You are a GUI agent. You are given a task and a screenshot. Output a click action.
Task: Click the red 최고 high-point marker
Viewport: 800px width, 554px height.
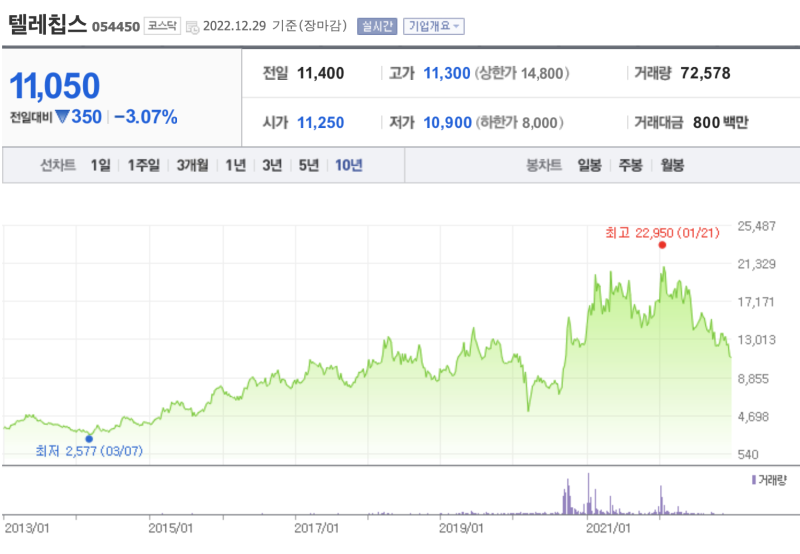coord(662,245)
